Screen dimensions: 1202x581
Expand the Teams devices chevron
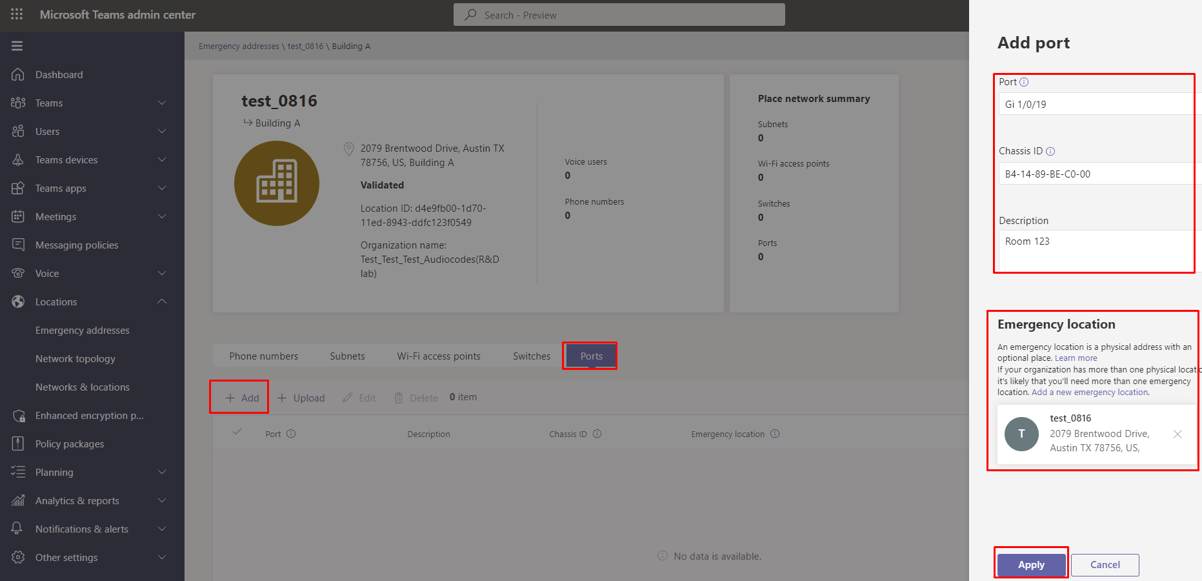tap(162, 160)
